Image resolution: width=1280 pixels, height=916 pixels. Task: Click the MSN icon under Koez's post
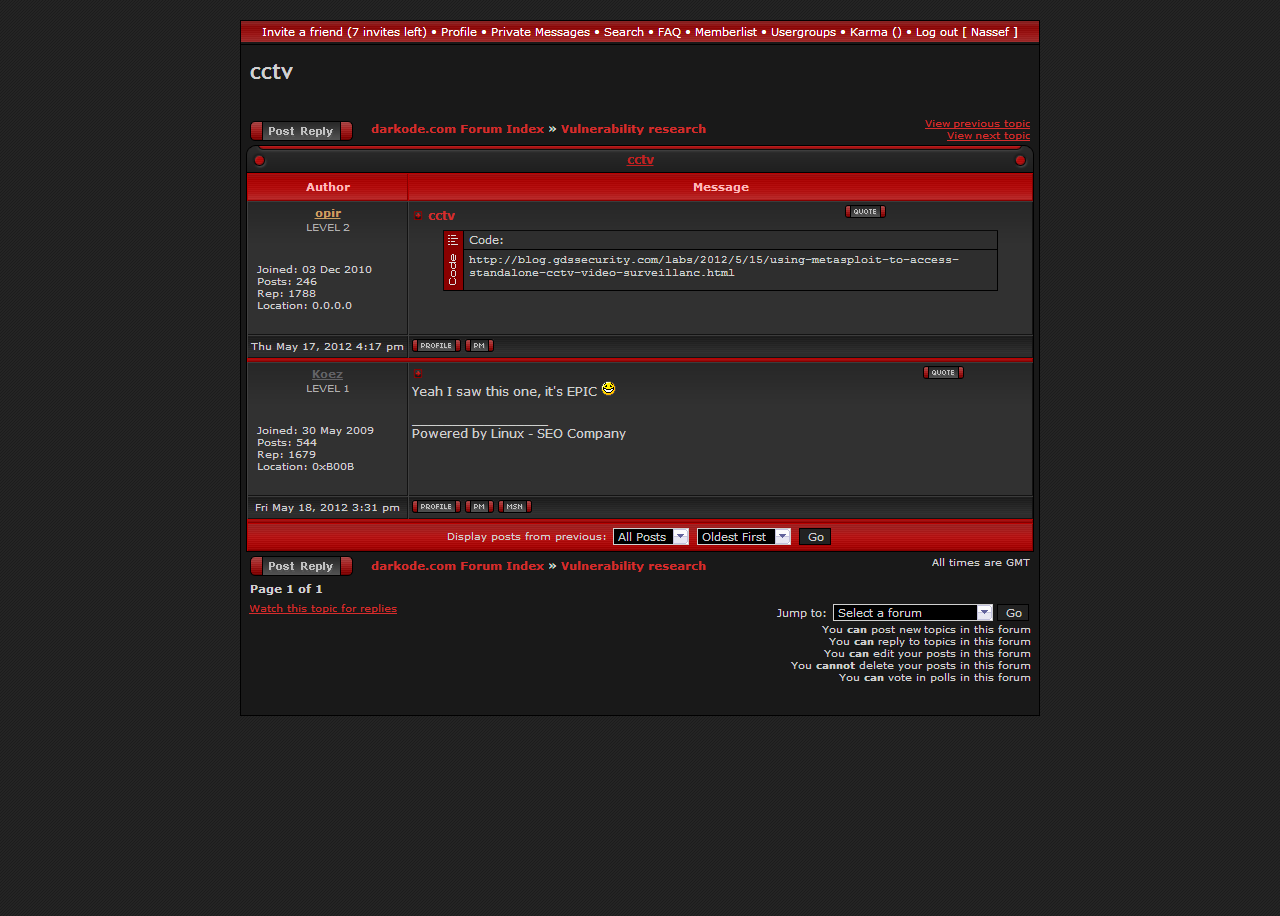pos(514,507)
